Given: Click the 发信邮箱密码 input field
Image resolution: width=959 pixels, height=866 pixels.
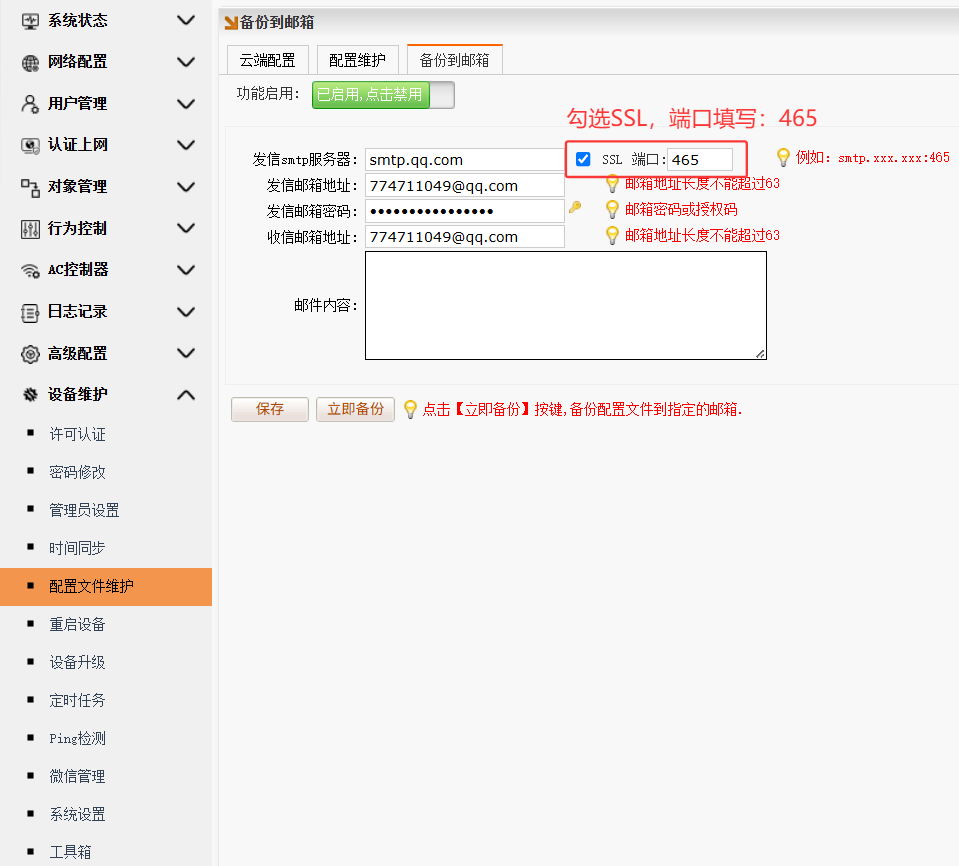Looking at the screenshot, I should [x=465, y=211].
